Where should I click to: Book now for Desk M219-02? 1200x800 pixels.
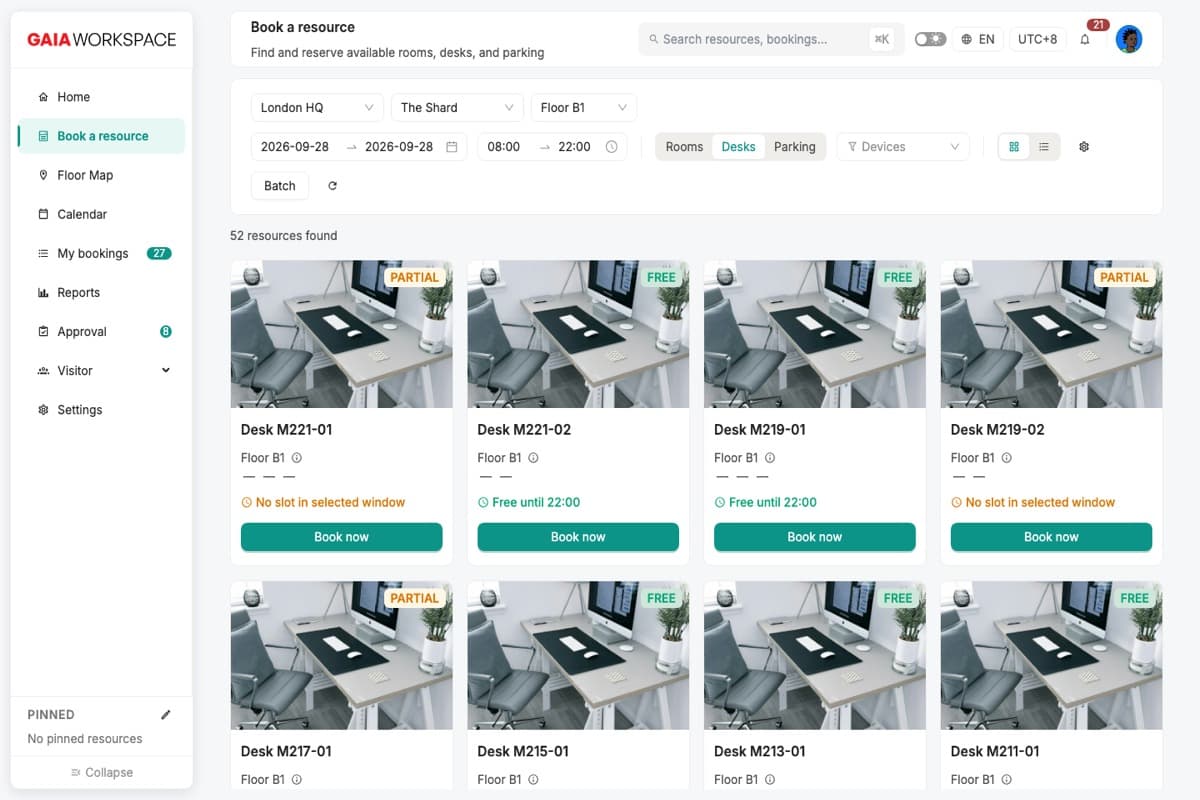pos(1051,537)
